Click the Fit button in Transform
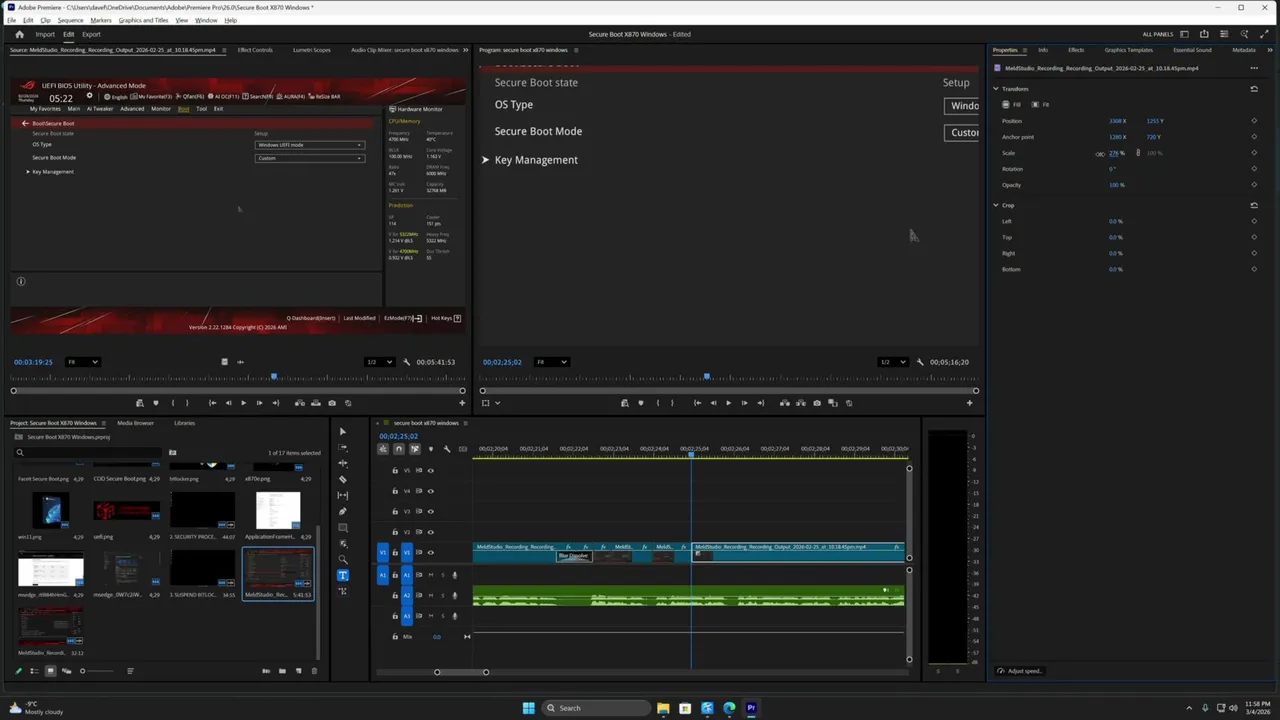 point(1042,105)
